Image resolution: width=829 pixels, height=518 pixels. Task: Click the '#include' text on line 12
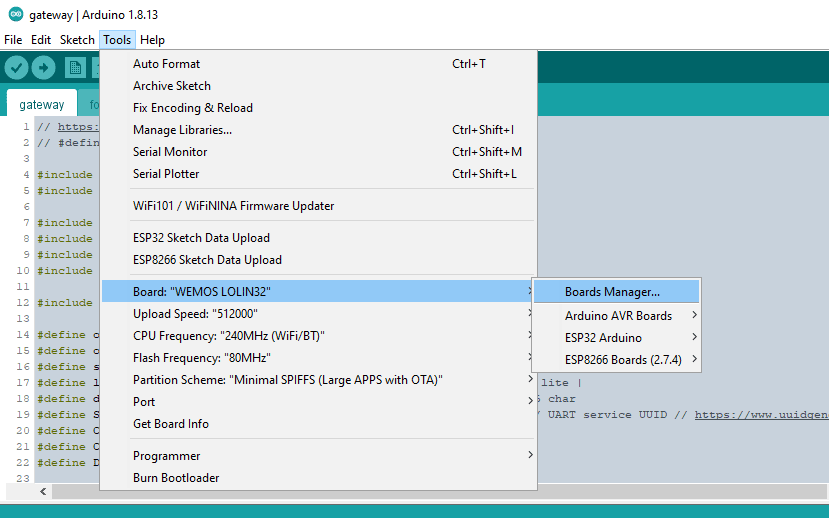[65, 303]
